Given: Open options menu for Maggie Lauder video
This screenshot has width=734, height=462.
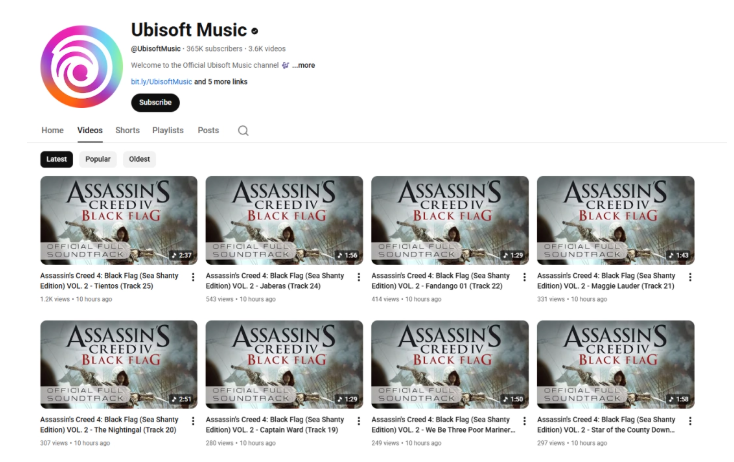Looking at the screenshot, I should click(x=690, y=277).
